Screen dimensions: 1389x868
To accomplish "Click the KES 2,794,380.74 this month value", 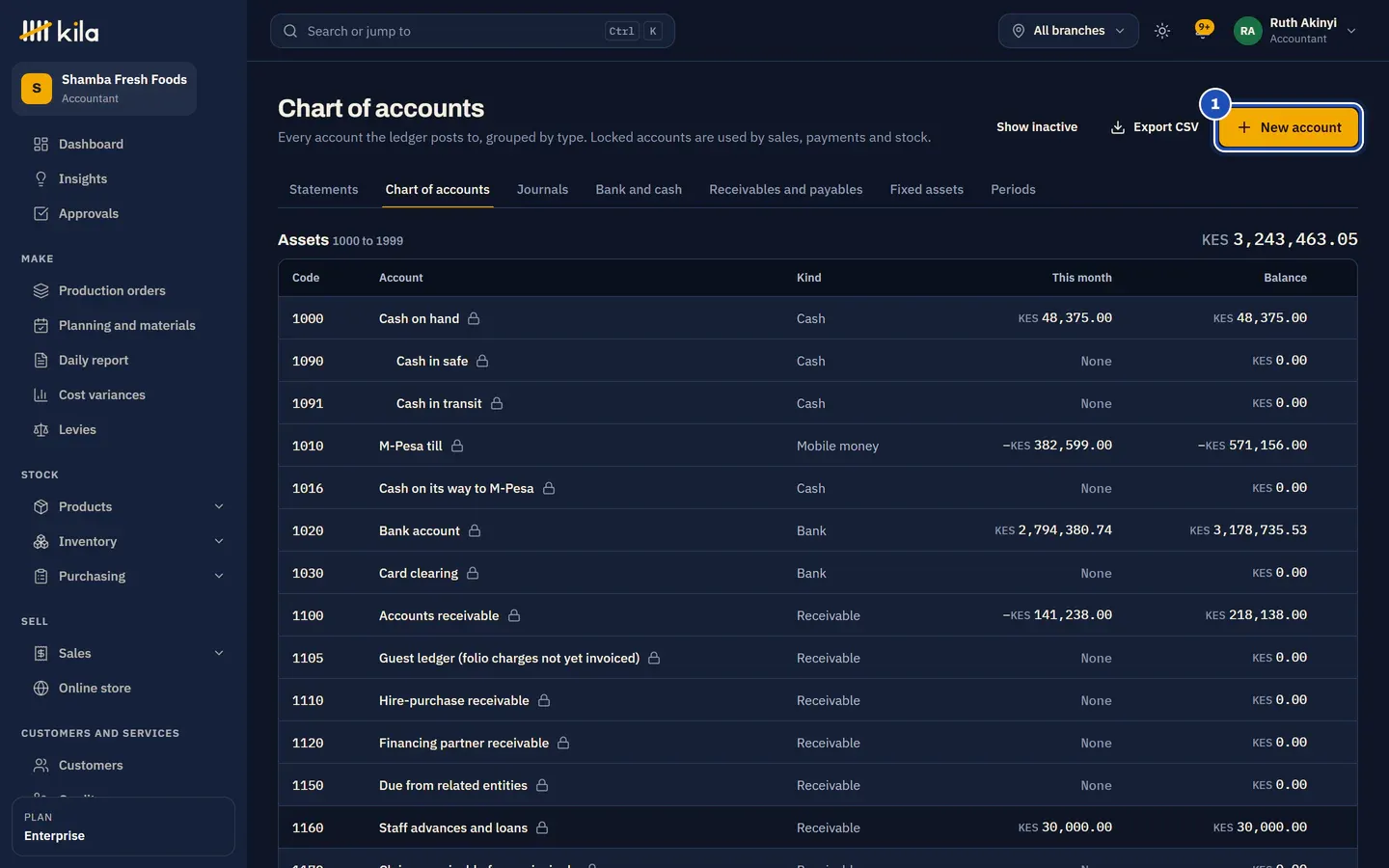I will click(x=1053, y=530).
